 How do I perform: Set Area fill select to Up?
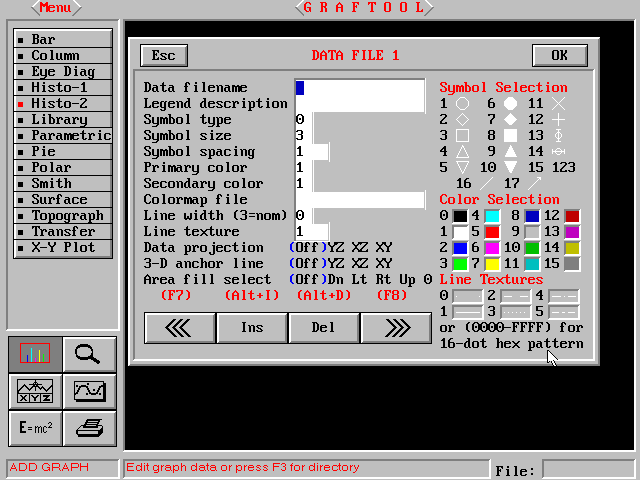[408, 280]
